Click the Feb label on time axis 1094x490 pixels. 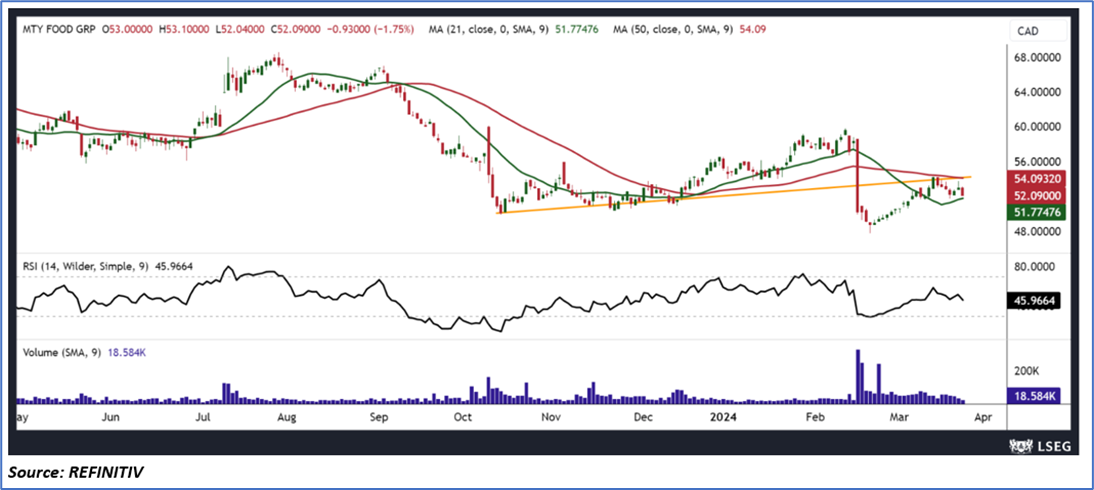click(814, 417)
